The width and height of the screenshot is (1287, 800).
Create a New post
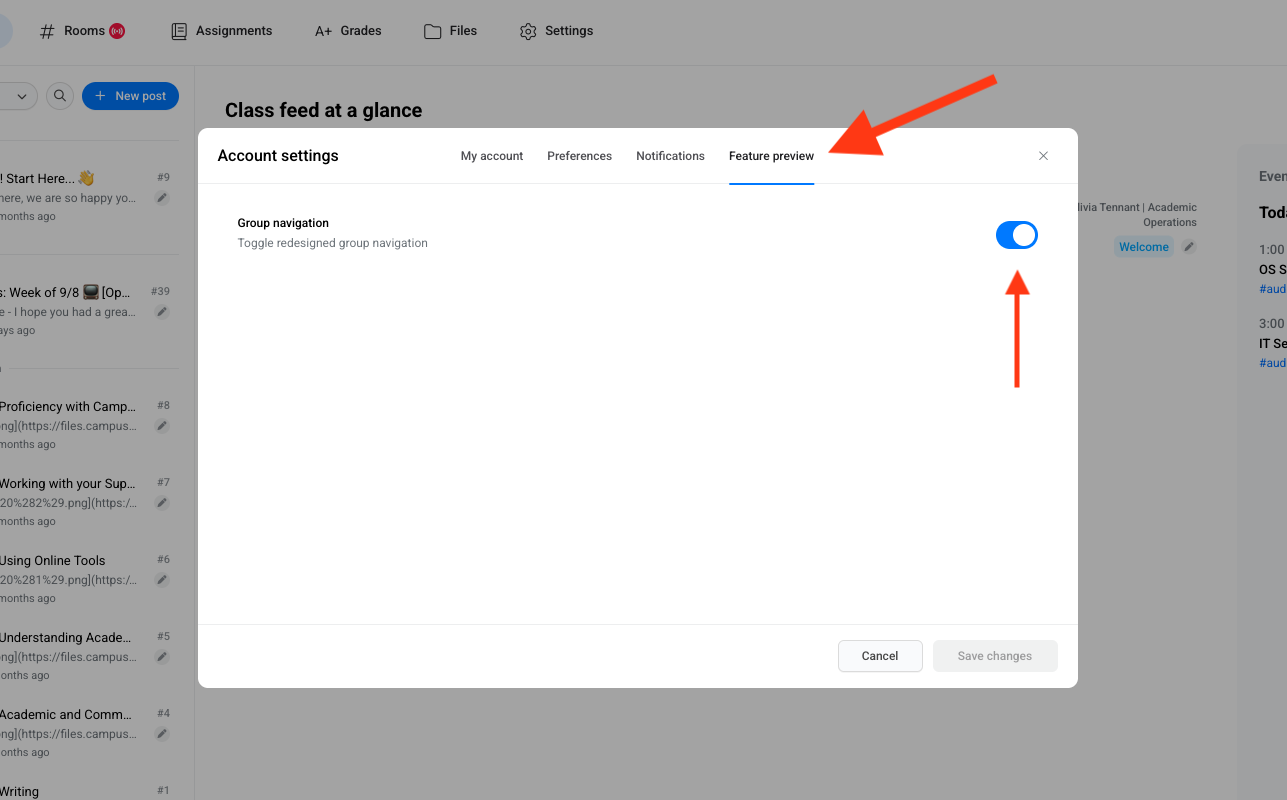[x=130, y=96]
